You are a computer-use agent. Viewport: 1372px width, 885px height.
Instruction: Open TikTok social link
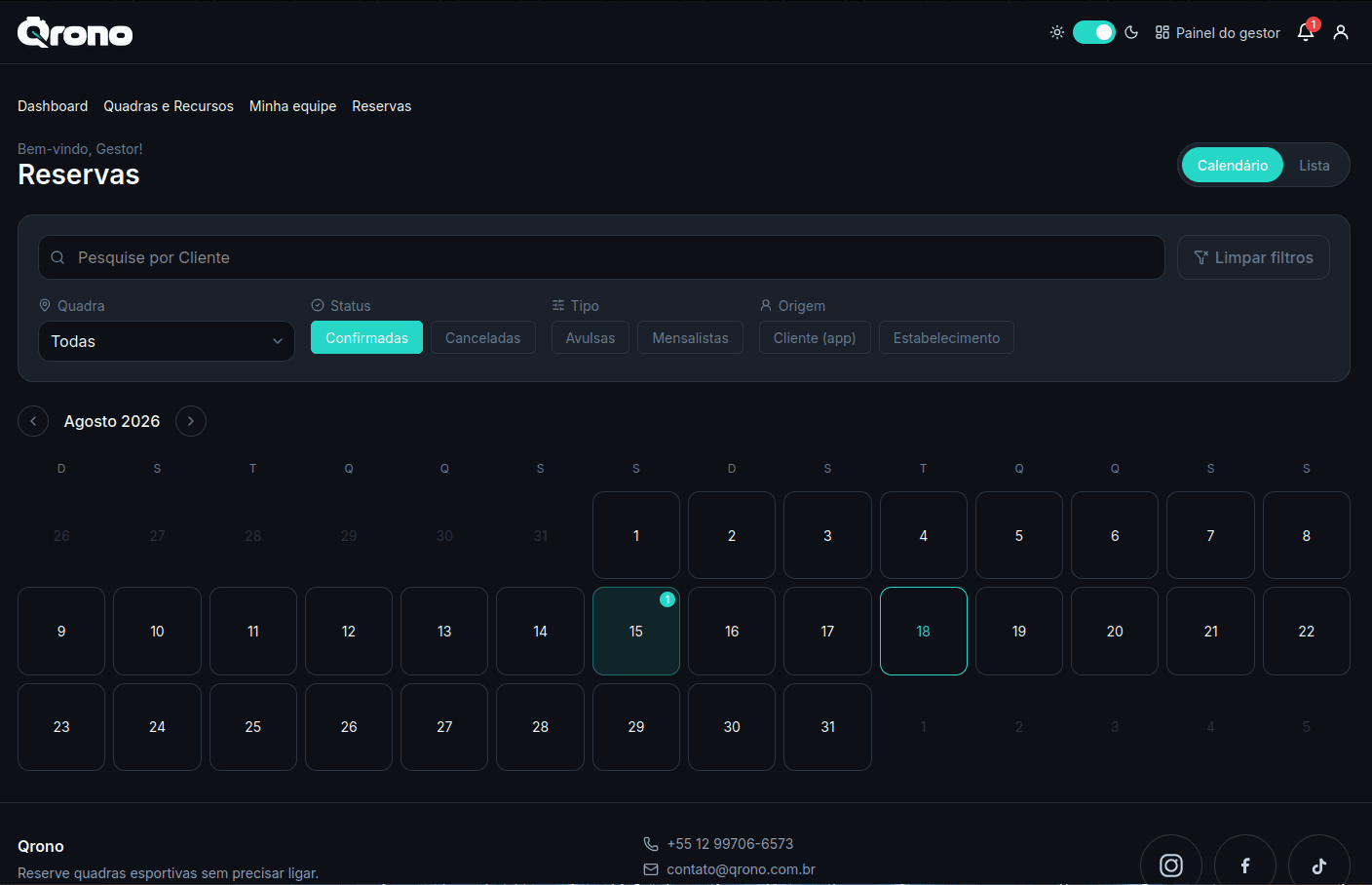click(1319, 865)
